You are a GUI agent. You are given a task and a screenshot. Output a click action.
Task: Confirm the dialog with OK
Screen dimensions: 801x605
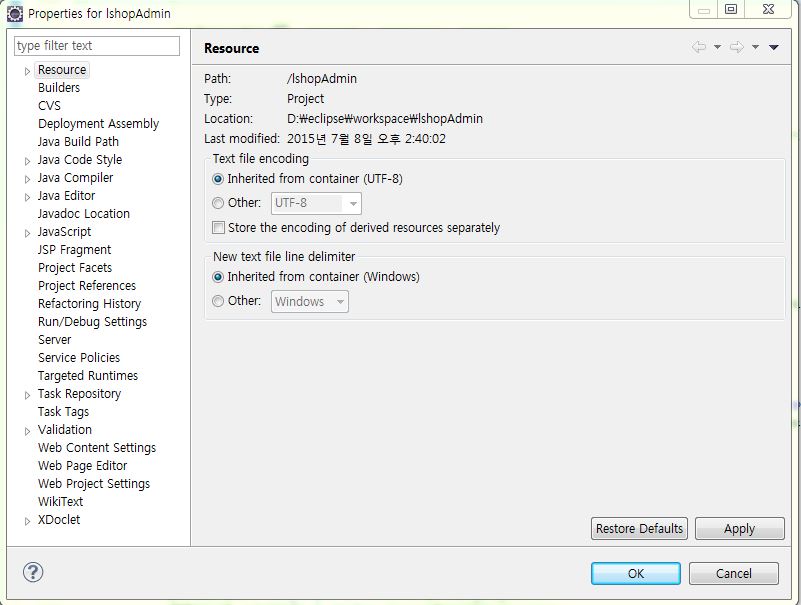635,574
